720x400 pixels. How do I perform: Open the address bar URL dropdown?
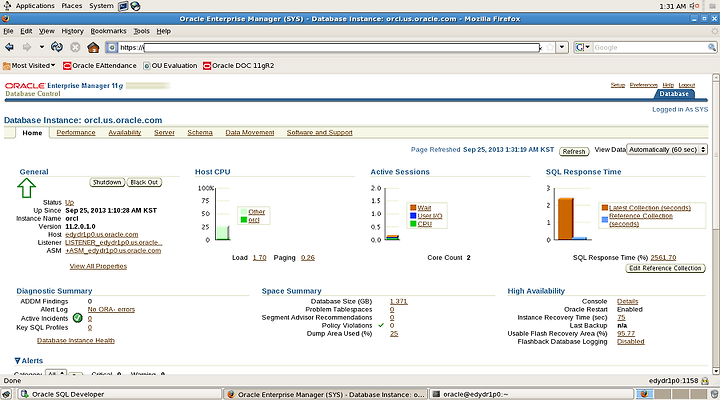(562, 47)
